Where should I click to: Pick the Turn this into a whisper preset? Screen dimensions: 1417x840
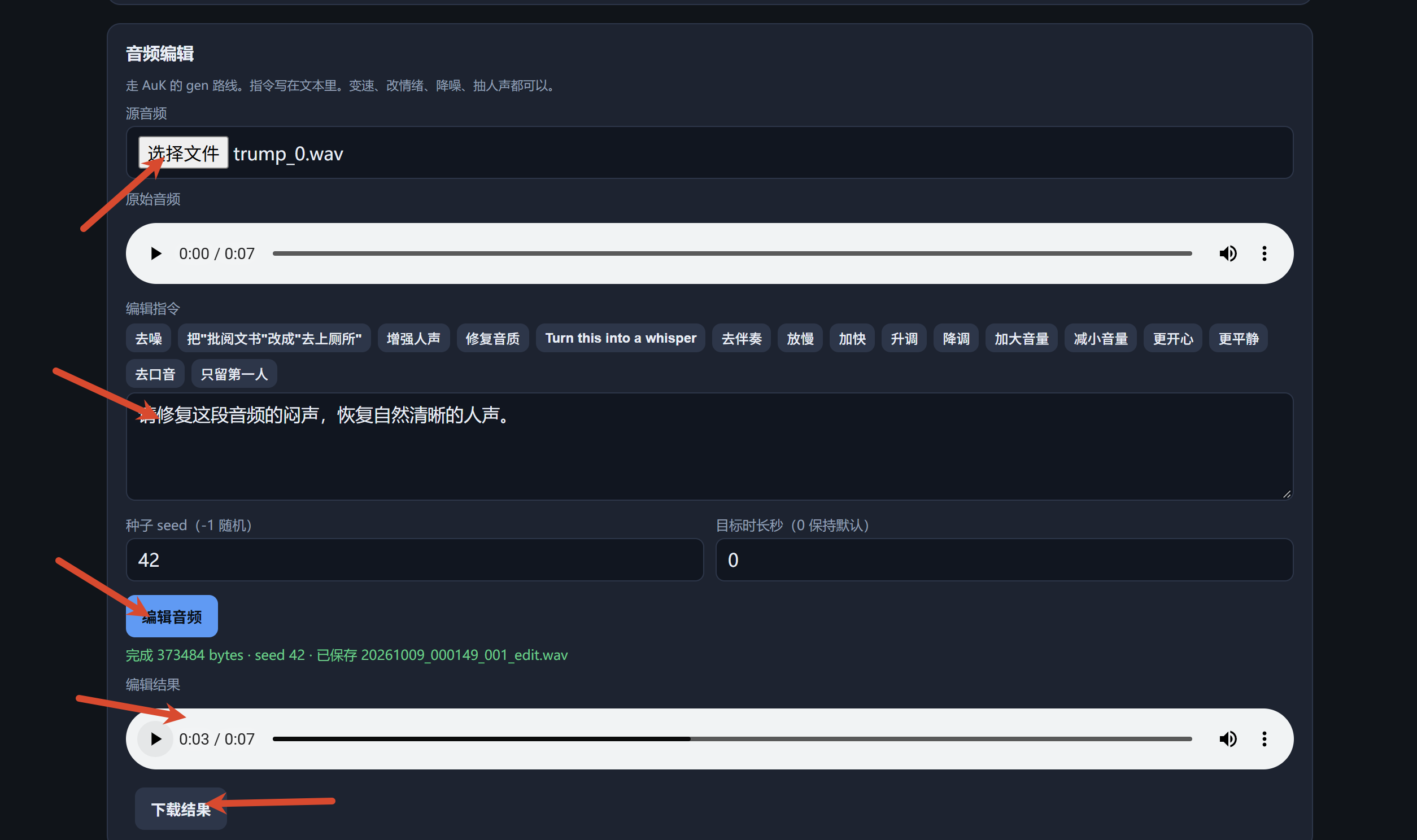(x=621, y=339)
